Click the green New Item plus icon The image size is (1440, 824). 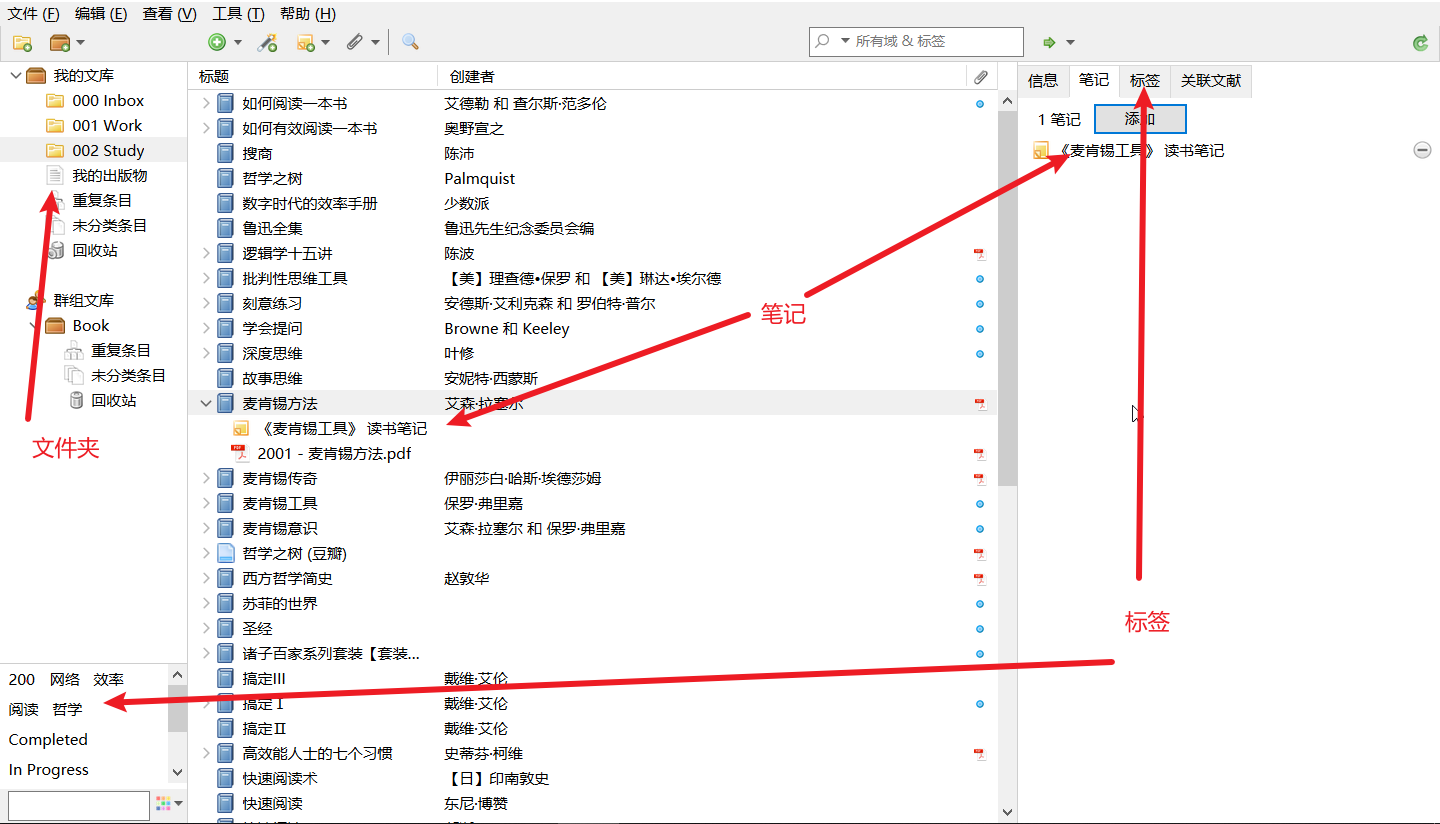point(217,42)
